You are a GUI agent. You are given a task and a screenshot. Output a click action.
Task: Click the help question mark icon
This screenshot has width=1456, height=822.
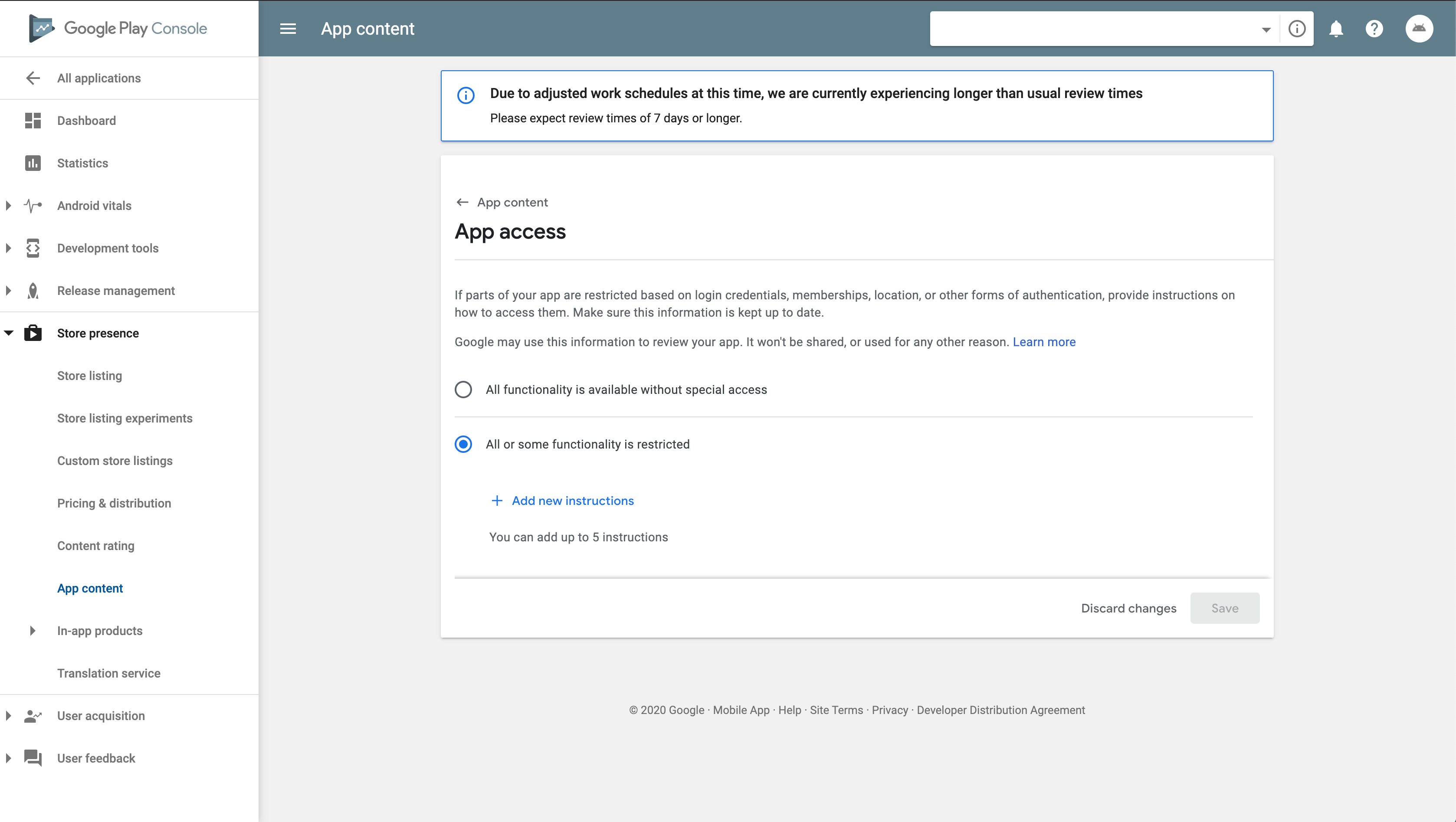point(1374,29)
